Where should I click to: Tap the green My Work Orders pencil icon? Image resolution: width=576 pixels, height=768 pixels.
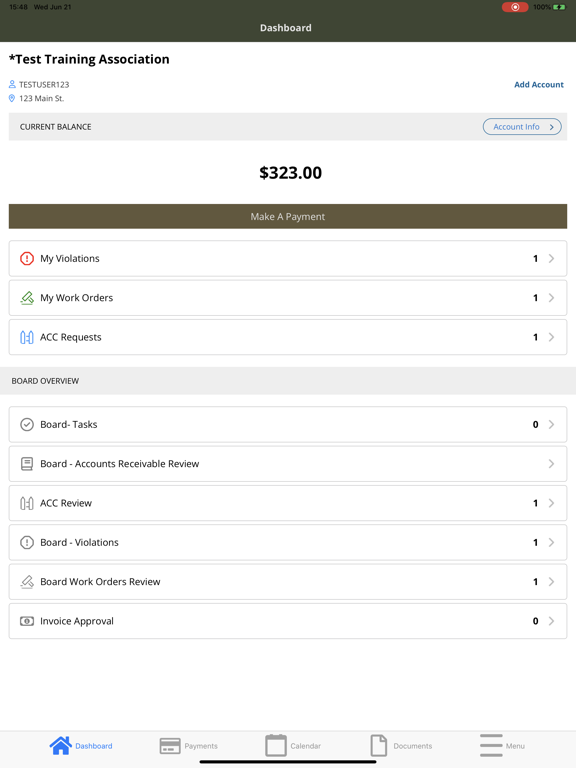pyautogui.click(x=27, y=298)
